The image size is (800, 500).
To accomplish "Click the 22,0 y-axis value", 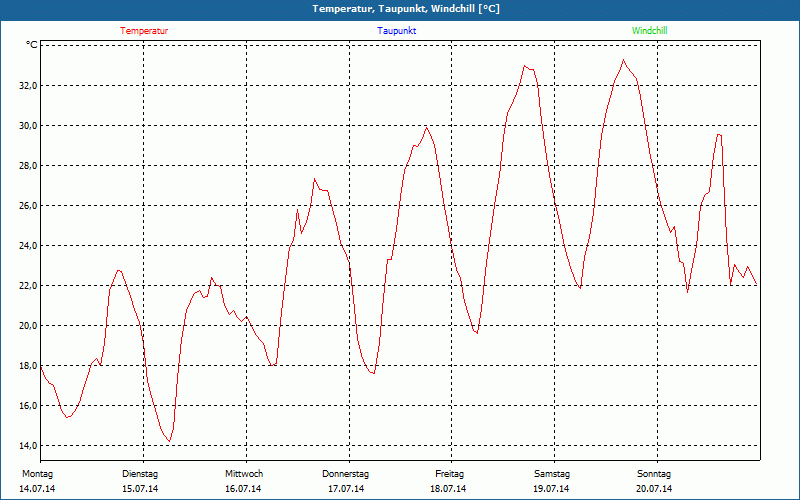I will 28,286.
